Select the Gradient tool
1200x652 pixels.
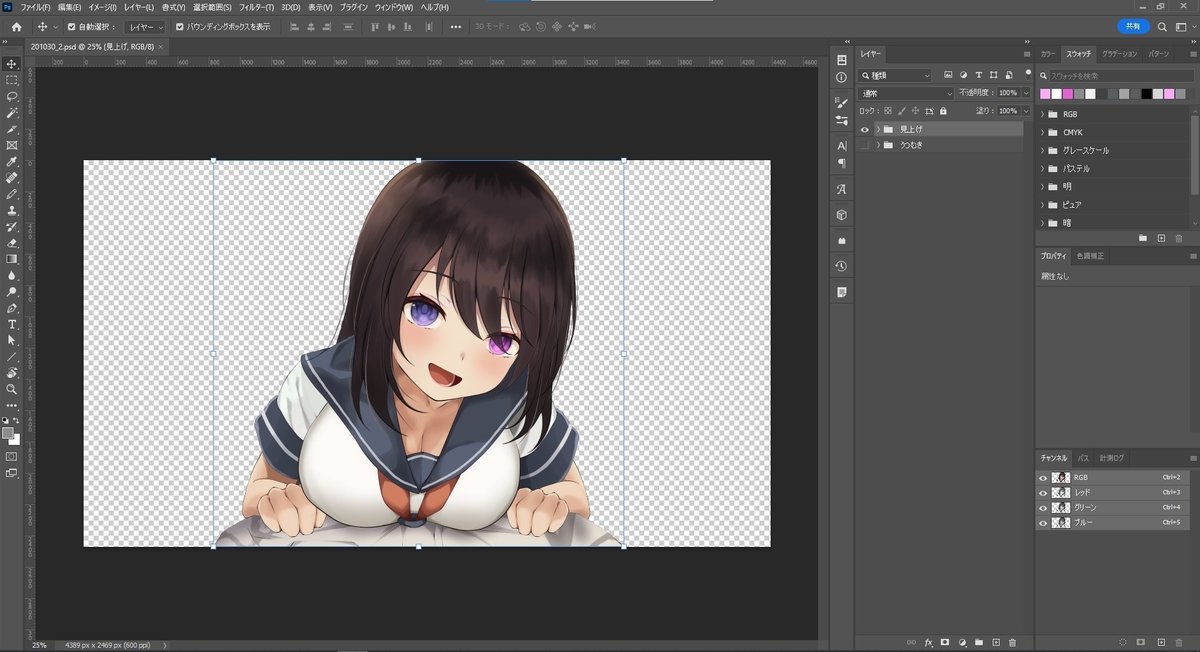point(12,258)
